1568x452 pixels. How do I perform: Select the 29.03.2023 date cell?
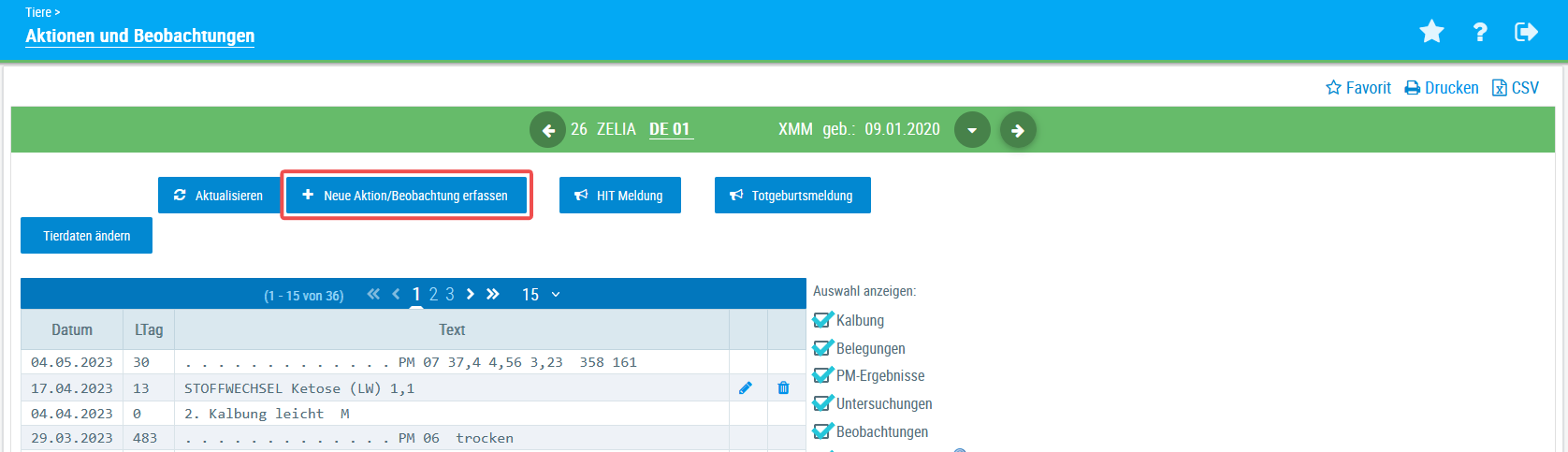tap(72, 438)
